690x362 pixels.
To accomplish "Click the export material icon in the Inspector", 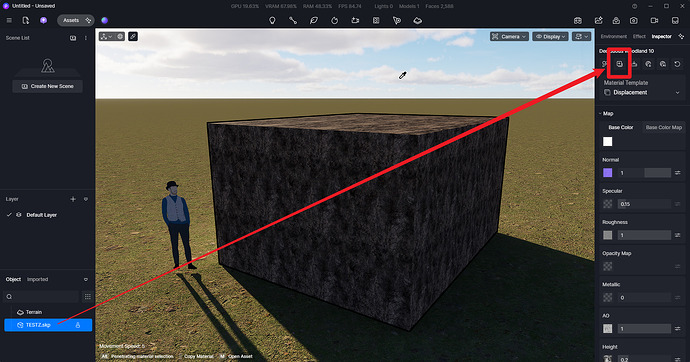I will 634,64.
